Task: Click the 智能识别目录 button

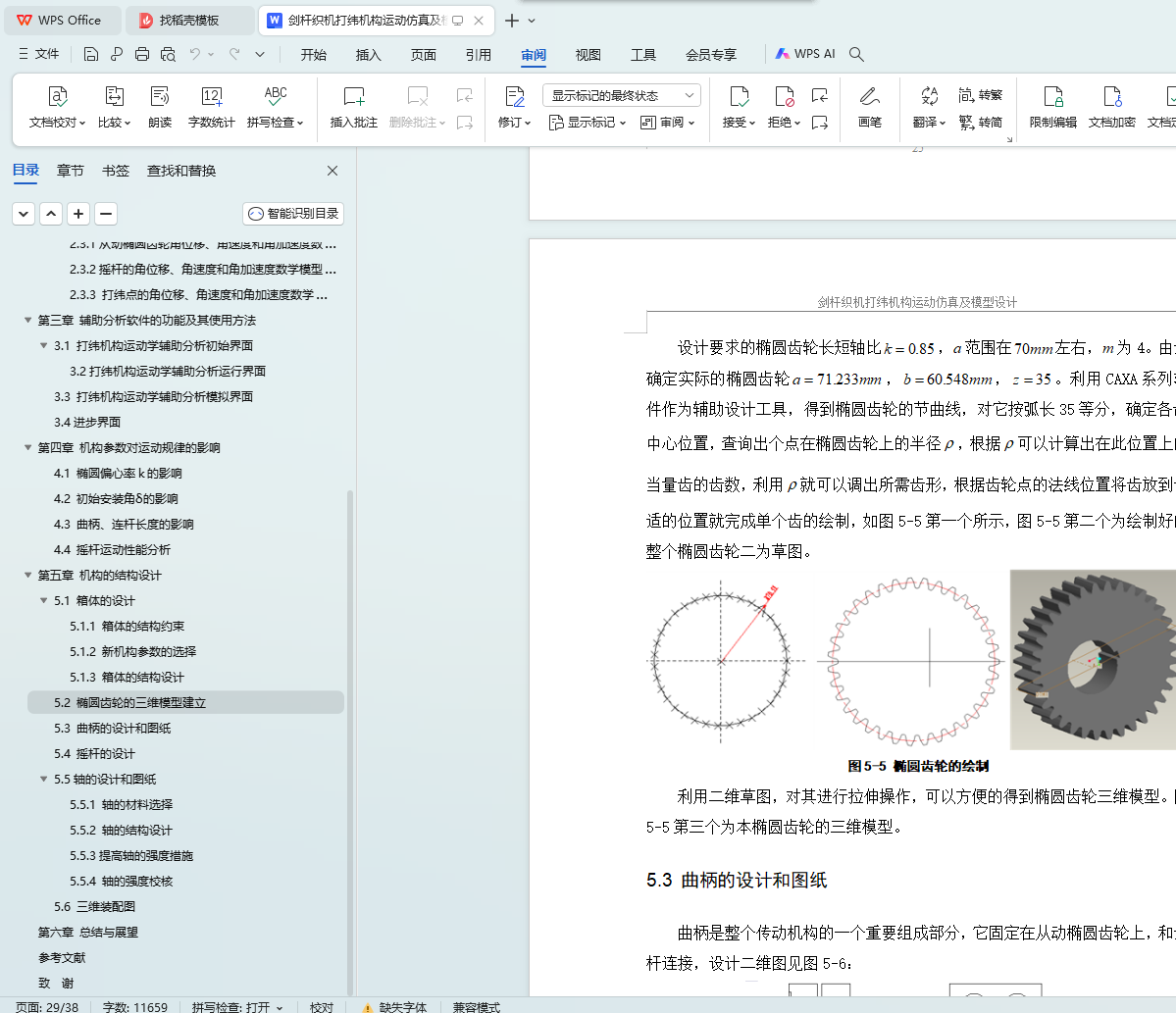Action: 293,214
